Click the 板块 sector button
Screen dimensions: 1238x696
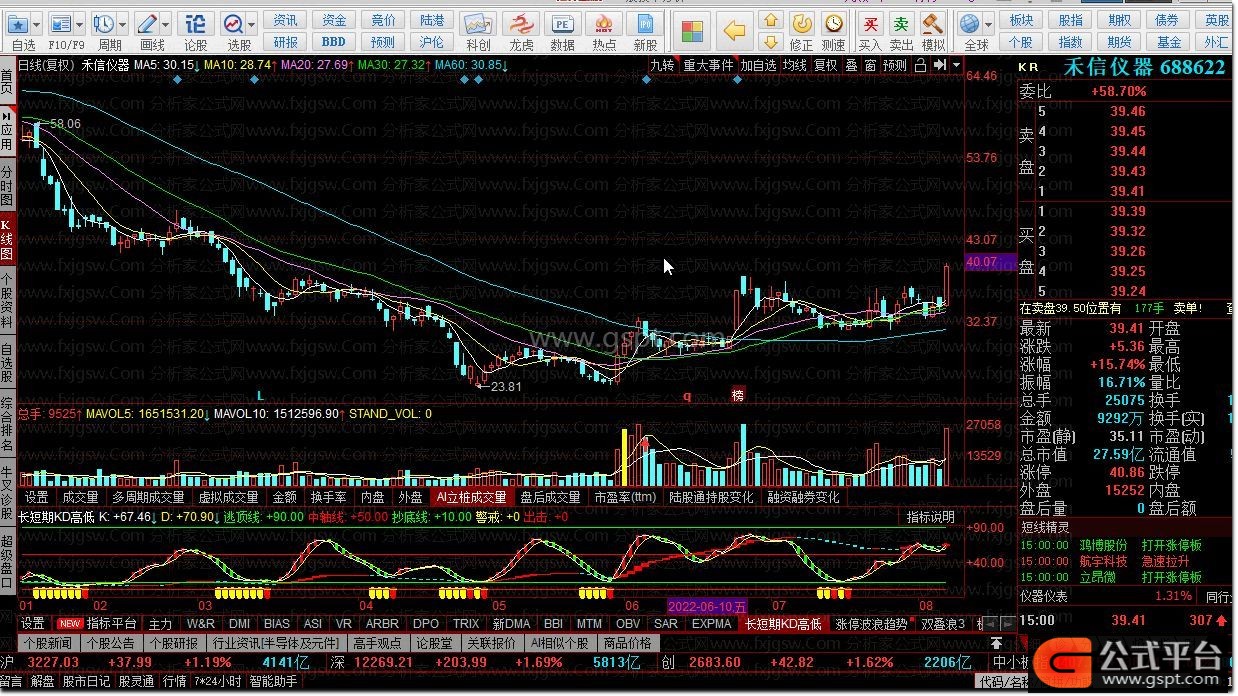click(x=1021, y=20)
